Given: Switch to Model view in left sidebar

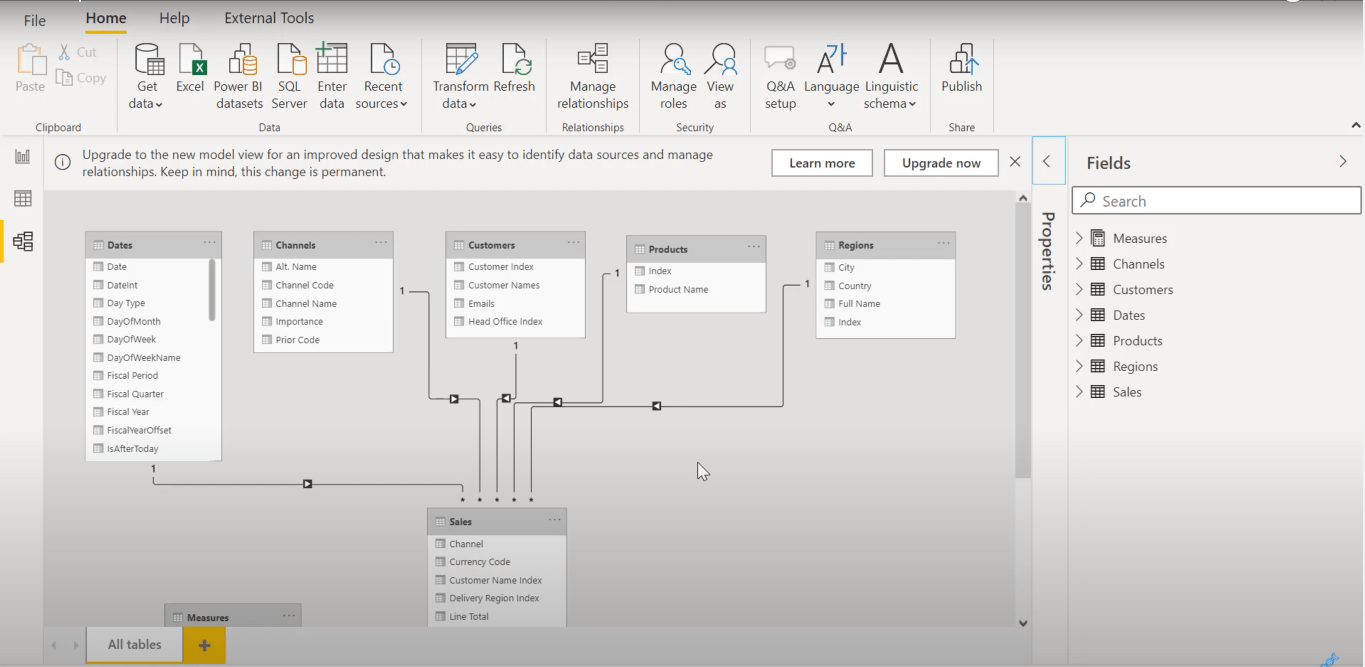Looking at the screenshot, I should [x=23, y=241].
